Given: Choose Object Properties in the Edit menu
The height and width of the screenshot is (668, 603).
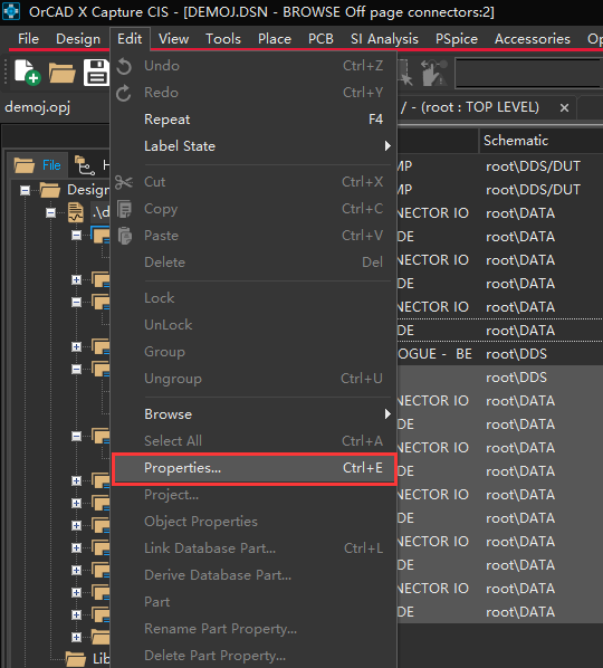Looking at the screenshot, I should pyautogui.click(x=254, y=522).
